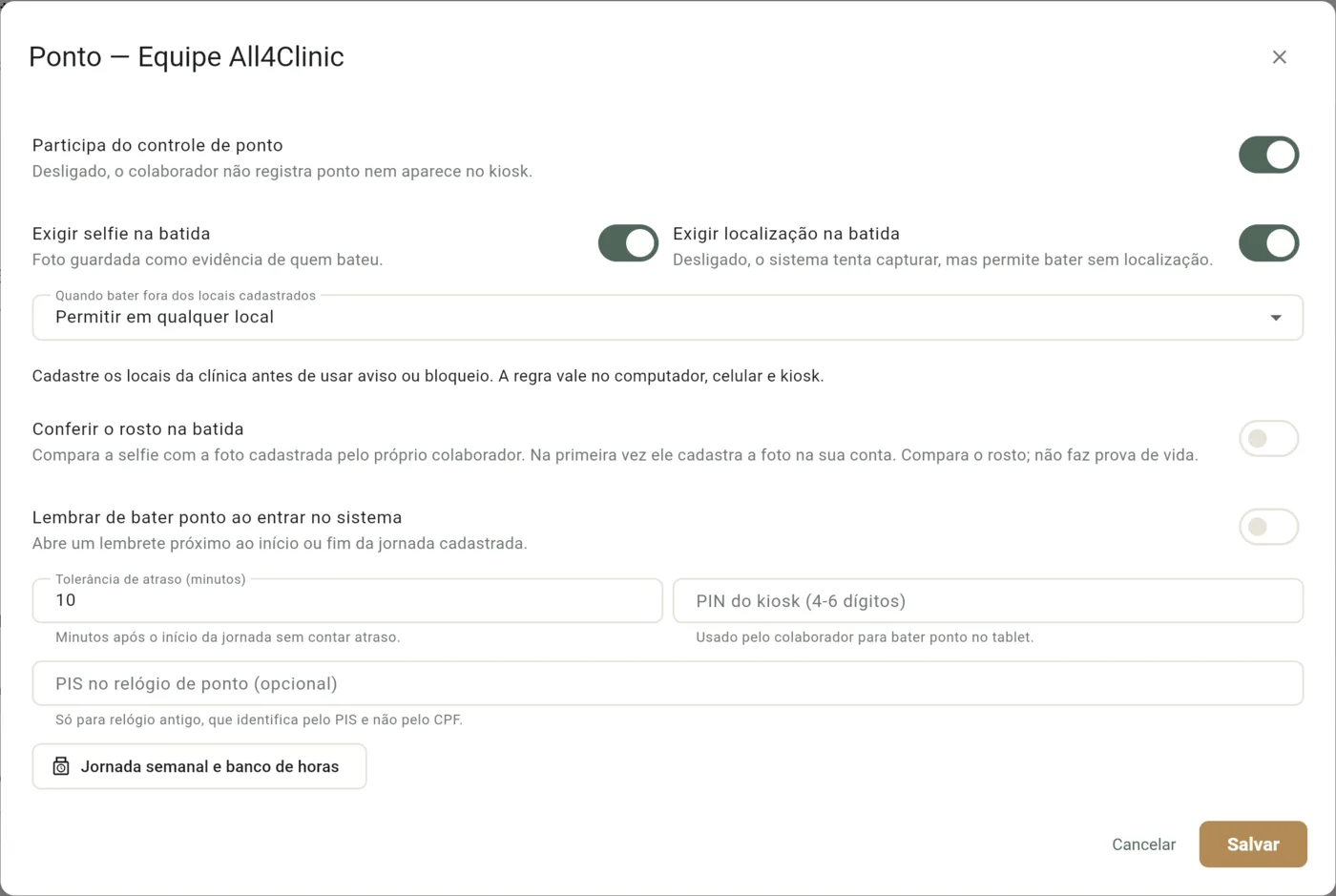Focus the 'Tolerância de atraso (minutos)' field
The height and width of the screenshot is (896, 1336).
[347, 601]
